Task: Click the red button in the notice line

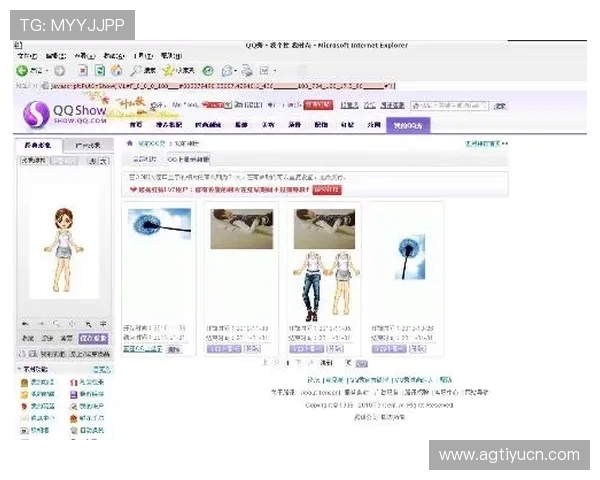Action: (x=327, y=189)
